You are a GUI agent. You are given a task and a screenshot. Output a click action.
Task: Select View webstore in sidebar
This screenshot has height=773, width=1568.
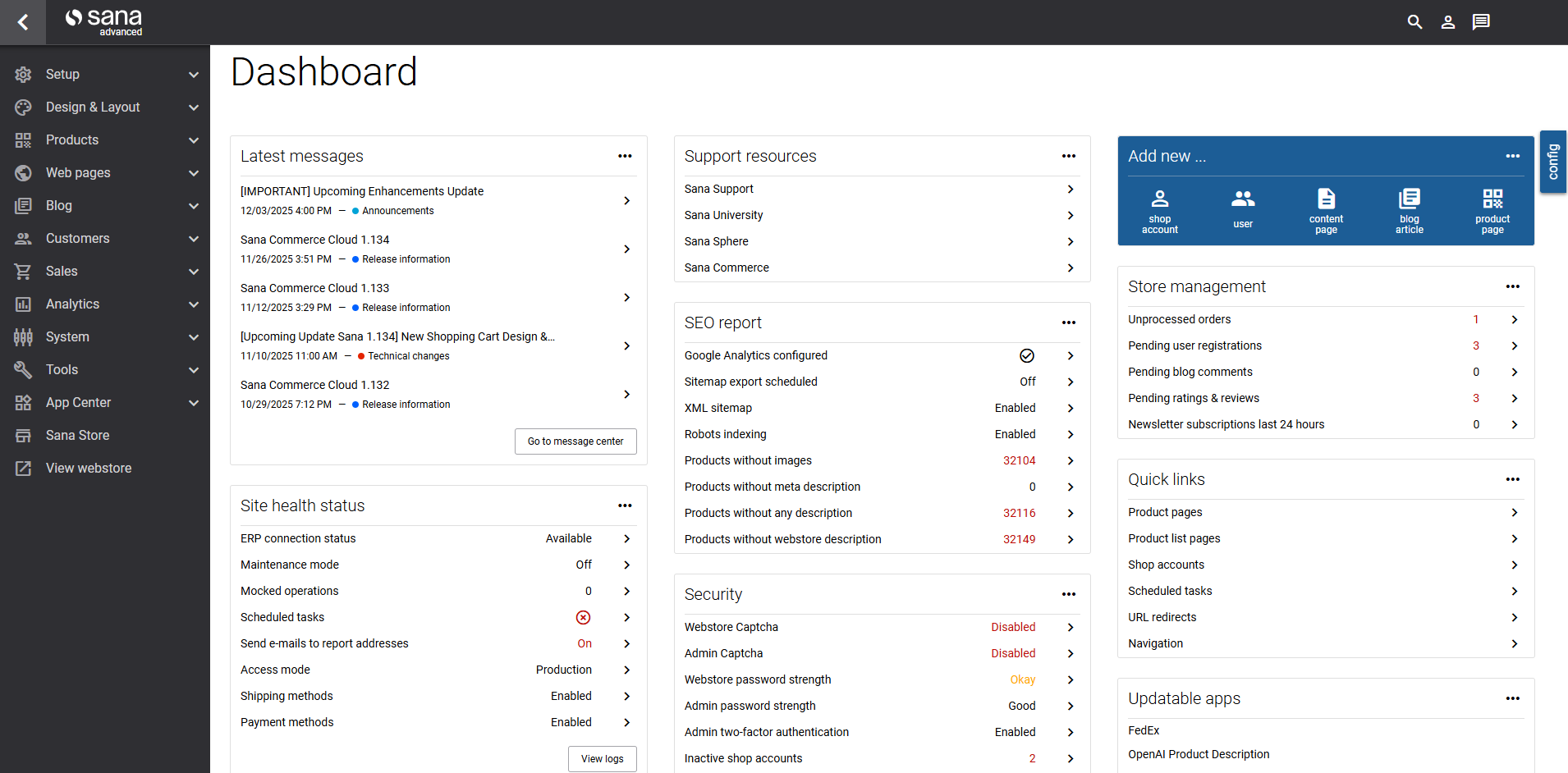[88, 468]
